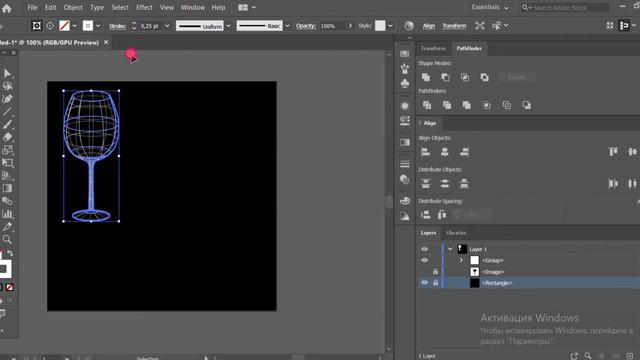Screen dimensions: 640x360
Task: Click Minus Front shape mode
Action: tap(445, 77)
